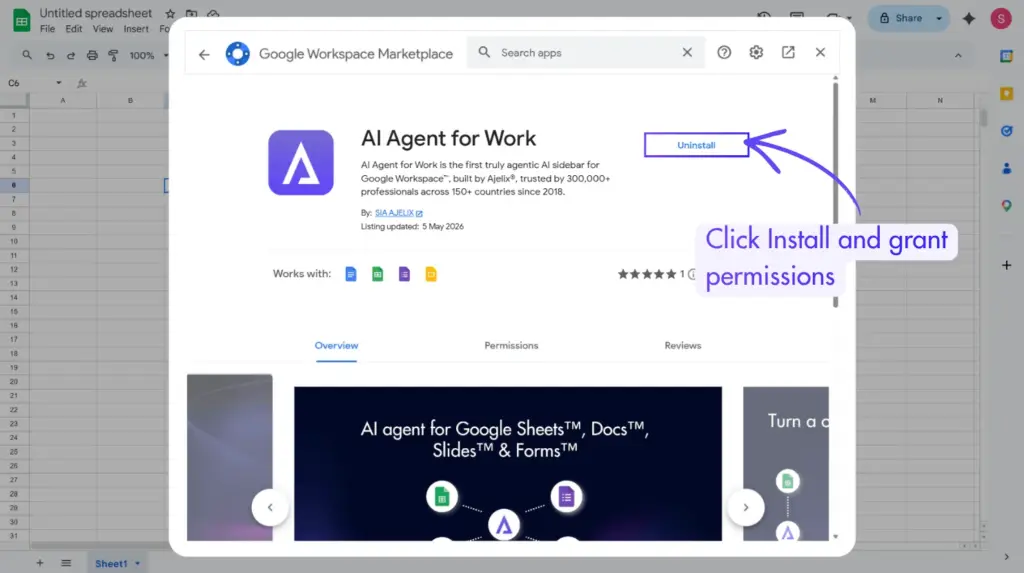Click the main AI agent screenshot
The height and width of the screenshot is (573, 1024).
[x=508, y=464]
